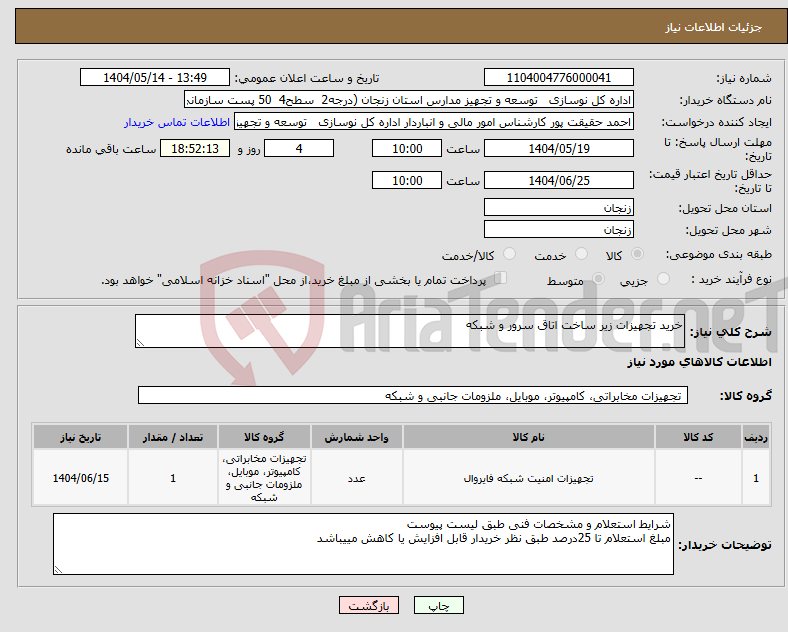Image resolution: width=788 pixels, height=632 pixels.
Task: Click the گروه کالا column header in table
Action: (264, 437)
